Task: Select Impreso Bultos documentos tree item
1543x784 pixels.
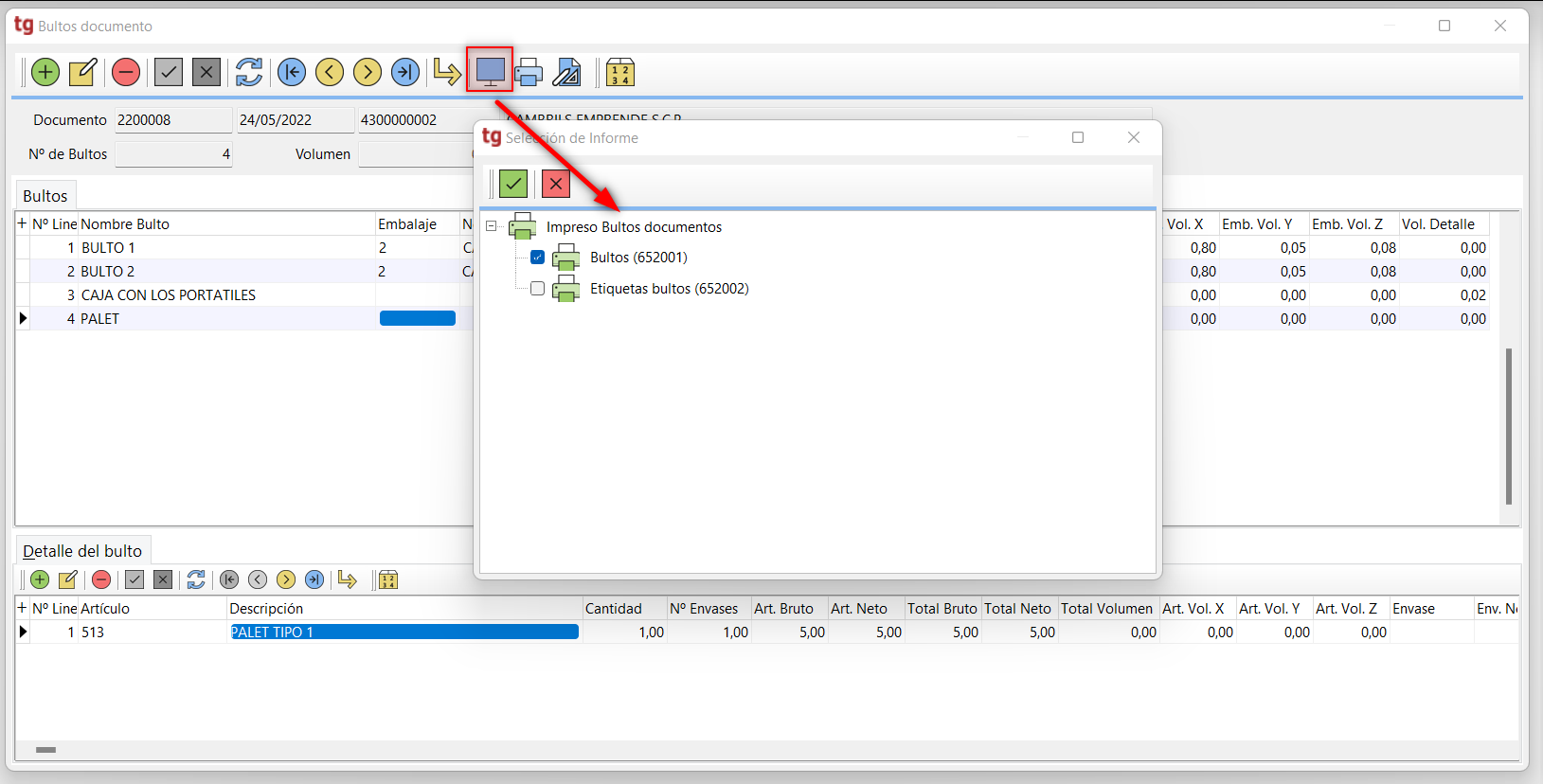Action: [634, 227]
